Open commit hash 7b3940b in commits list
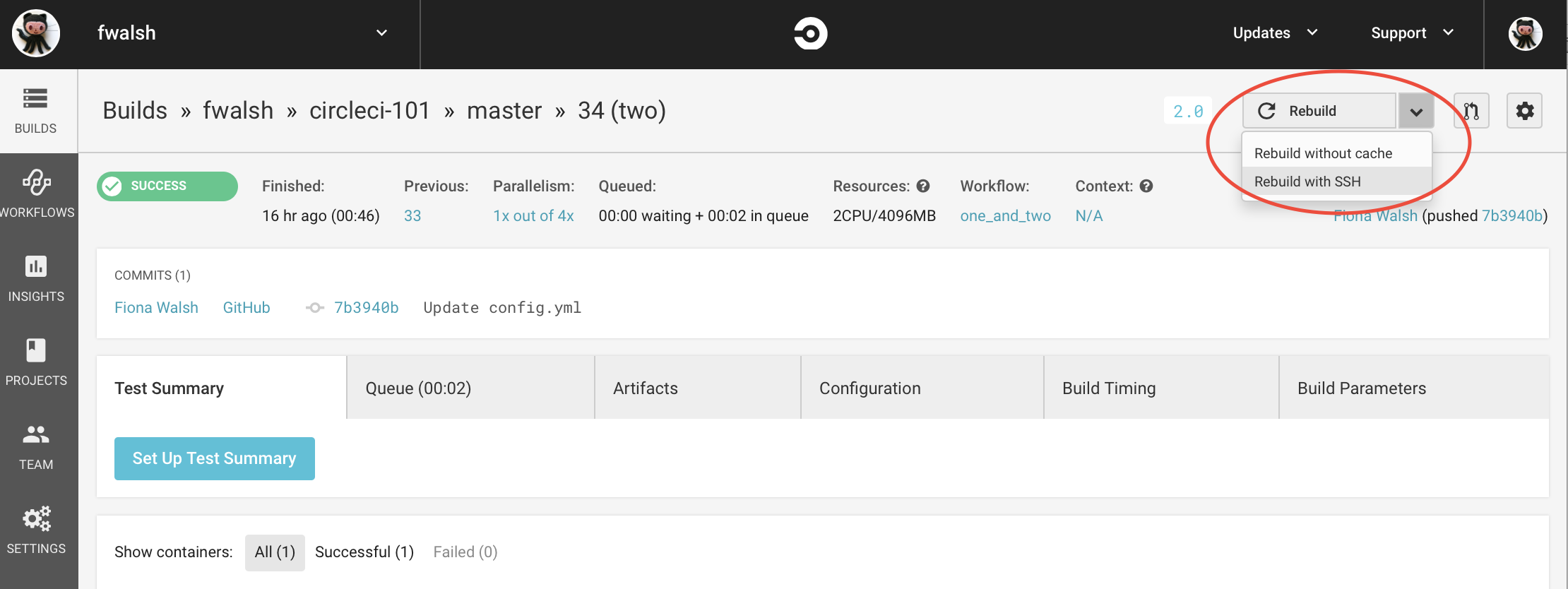This screenshot has height=589, width=1568. 366,308
